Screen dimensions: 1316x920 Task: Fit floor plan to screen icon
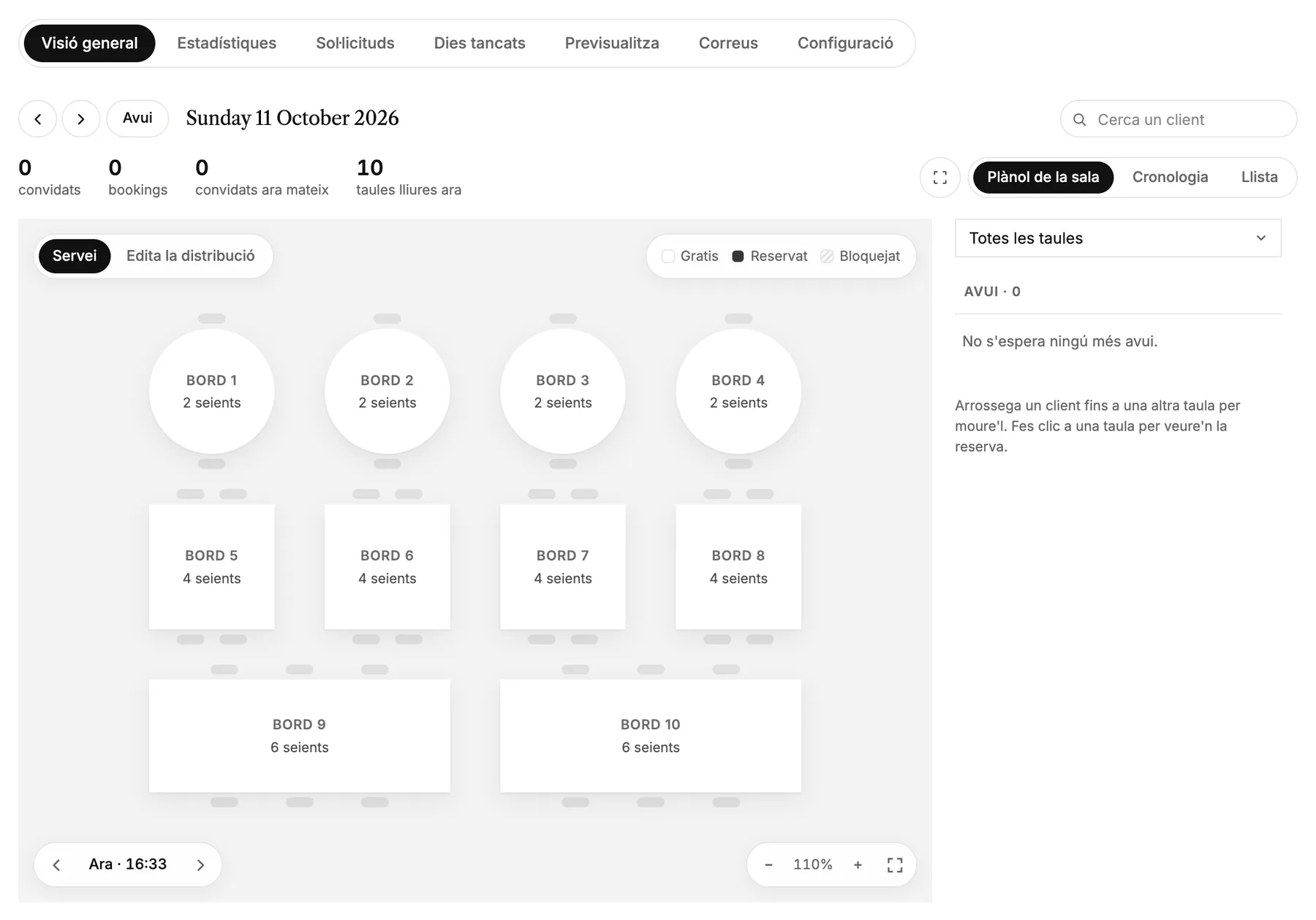pyautogui.click(x=895, y=865)
